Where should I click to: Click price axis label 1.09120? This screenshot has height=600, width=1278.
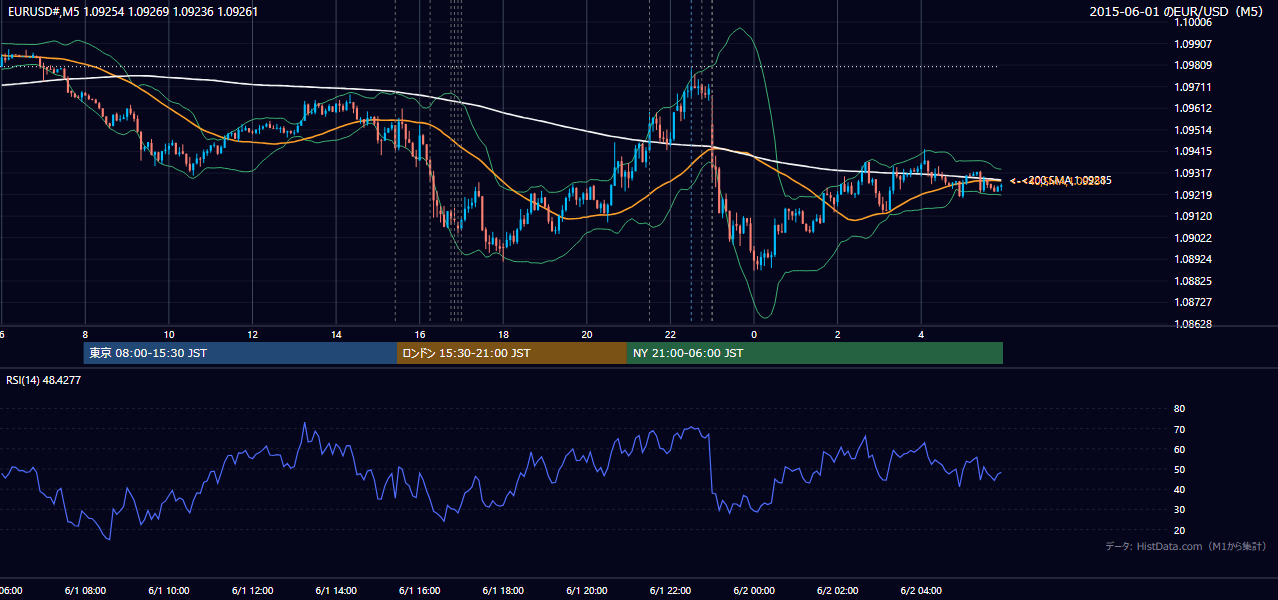click(x=1192, y=216)
